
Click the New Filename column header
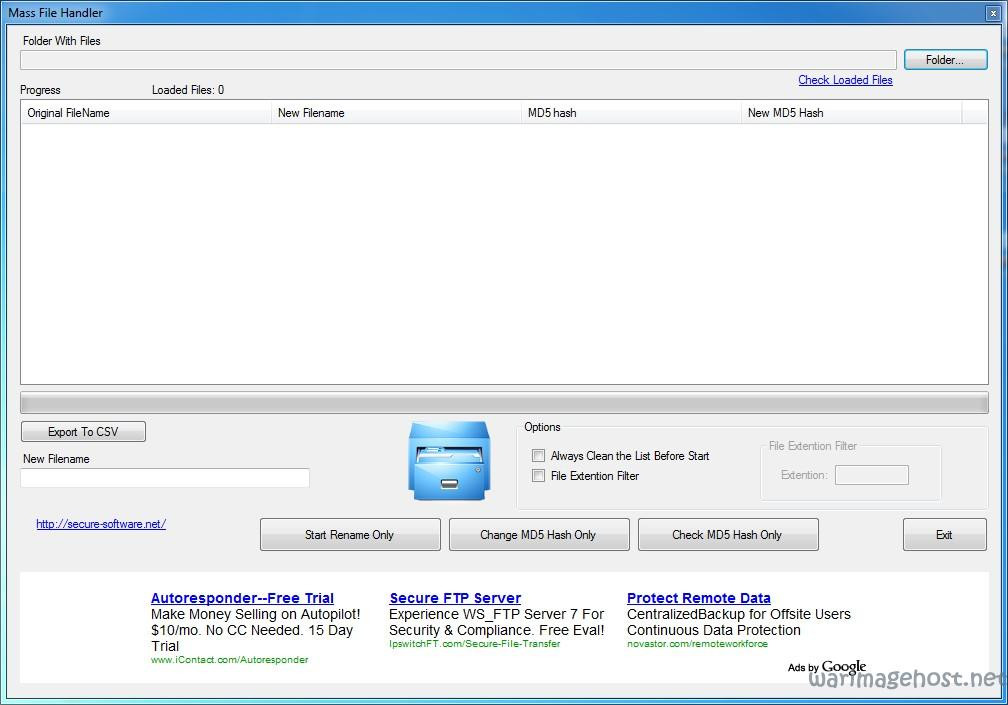[395, 112]
